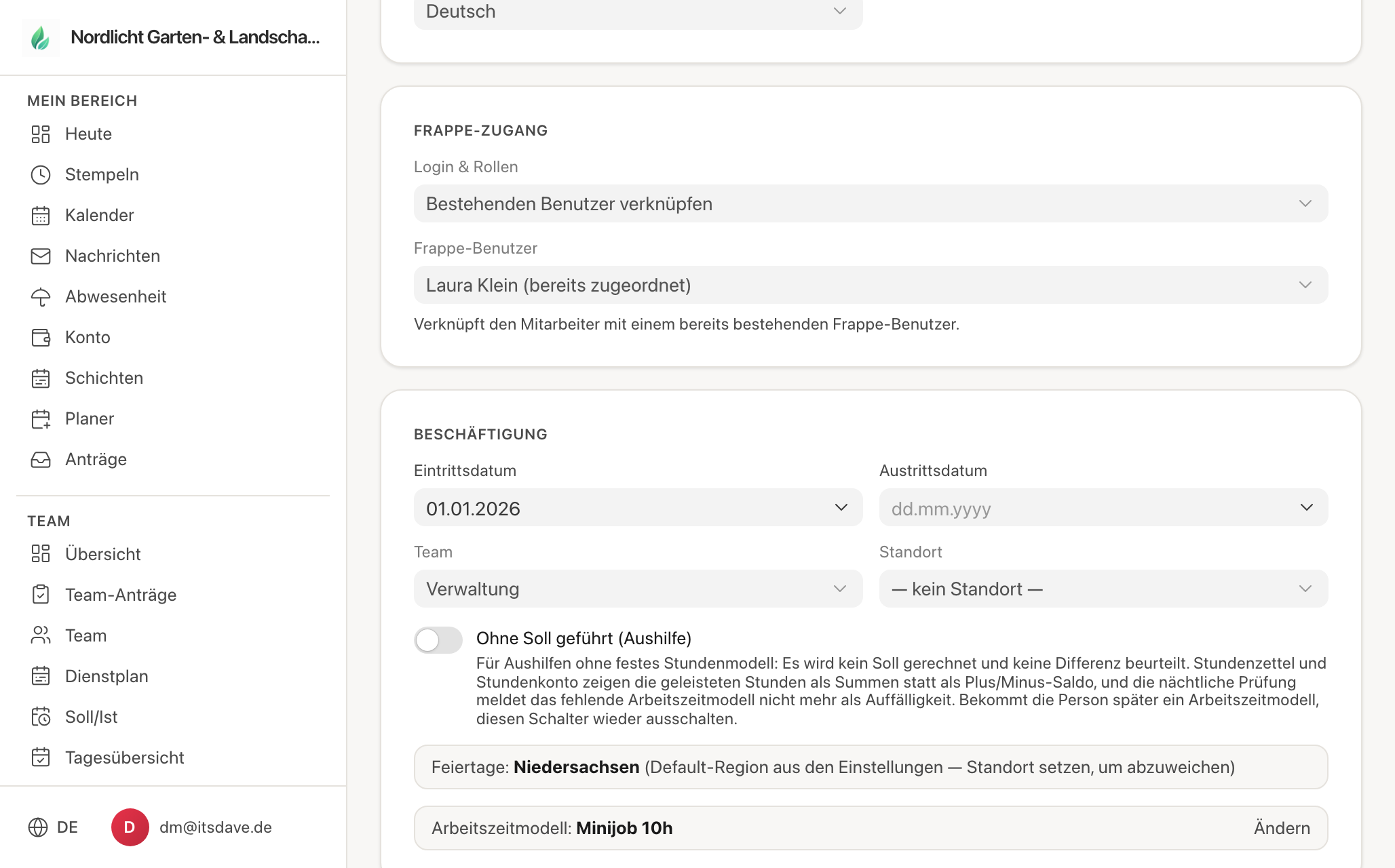Click the dm@itsdave.de account link
Image resolution: width=1395 pixels, height=868 pixels.
(216, 827)
